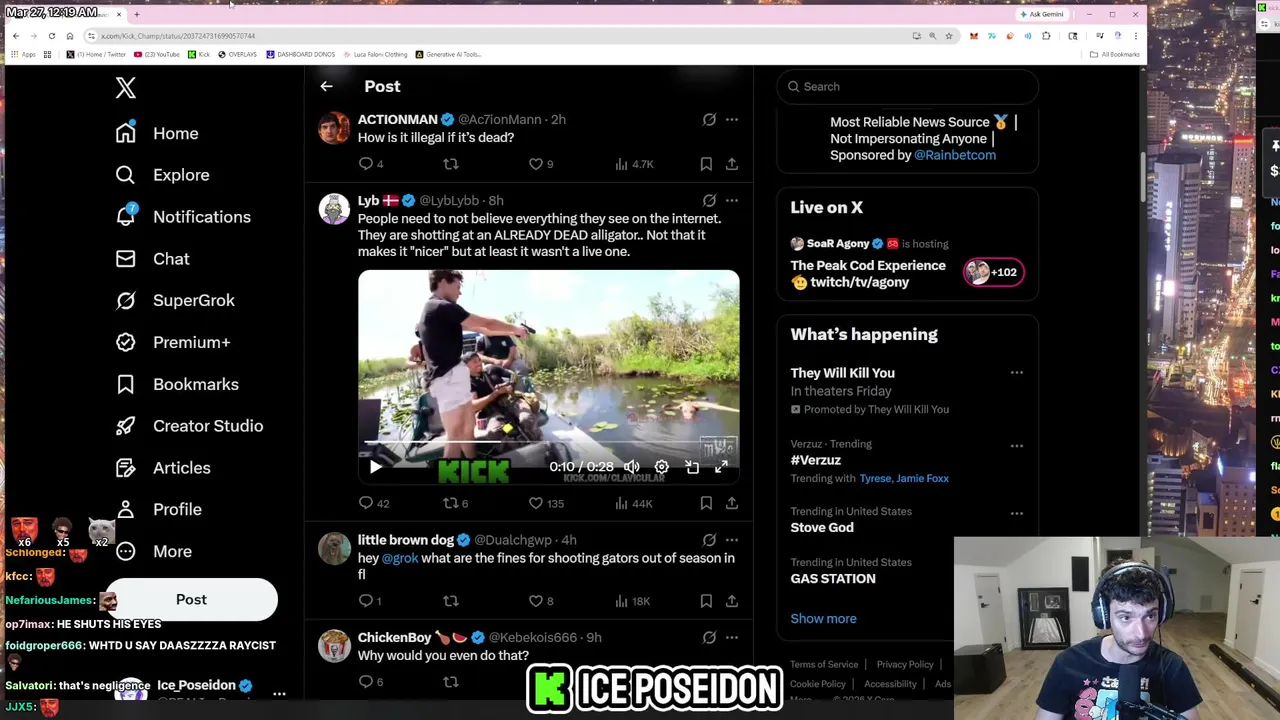Screen dimensions: 1280x720
Task: Click the Bookmarks sidebar icon
Action: point(125,384)
